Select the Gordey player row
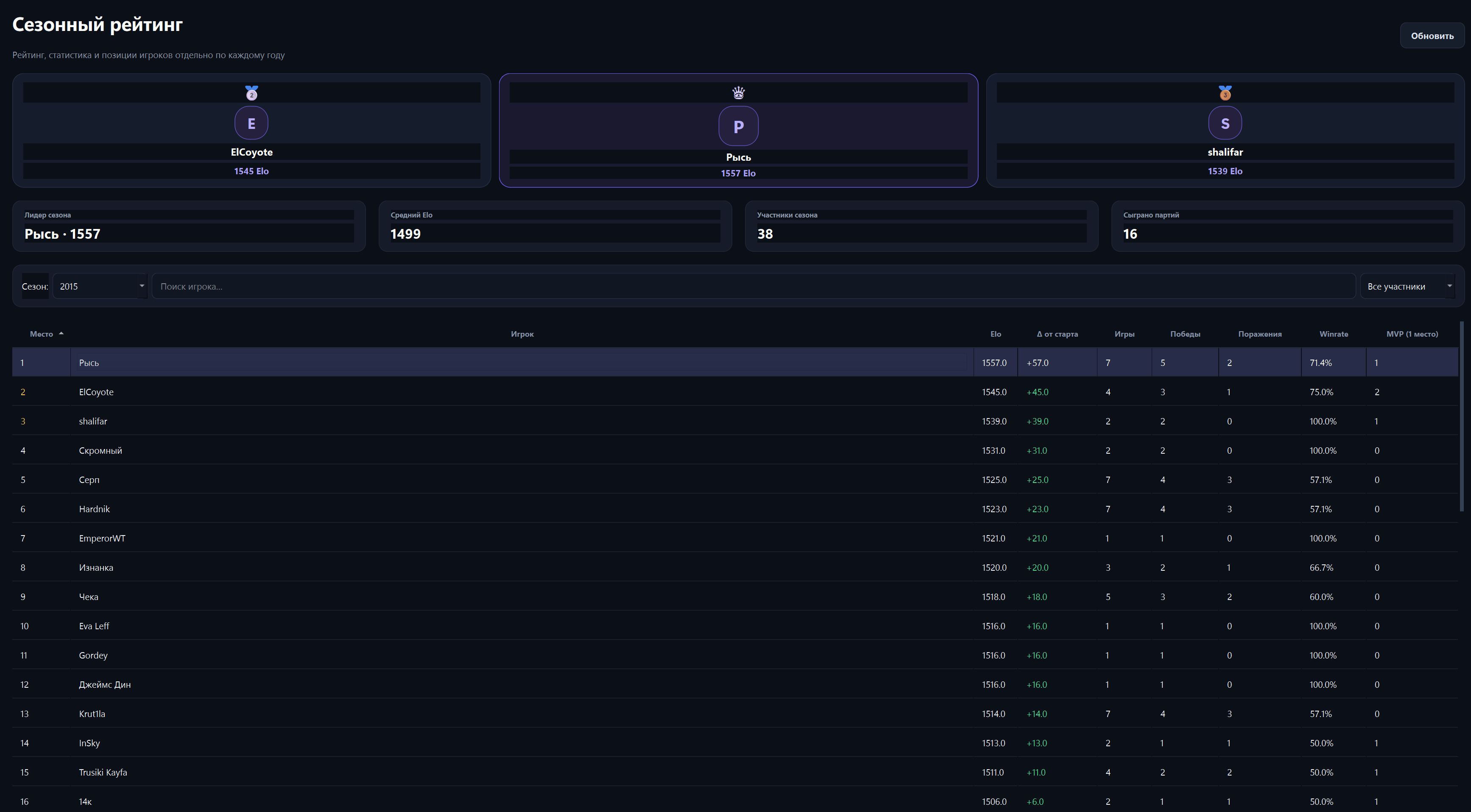The height and width of the screenshot is (812, 1471). point(735,655)
